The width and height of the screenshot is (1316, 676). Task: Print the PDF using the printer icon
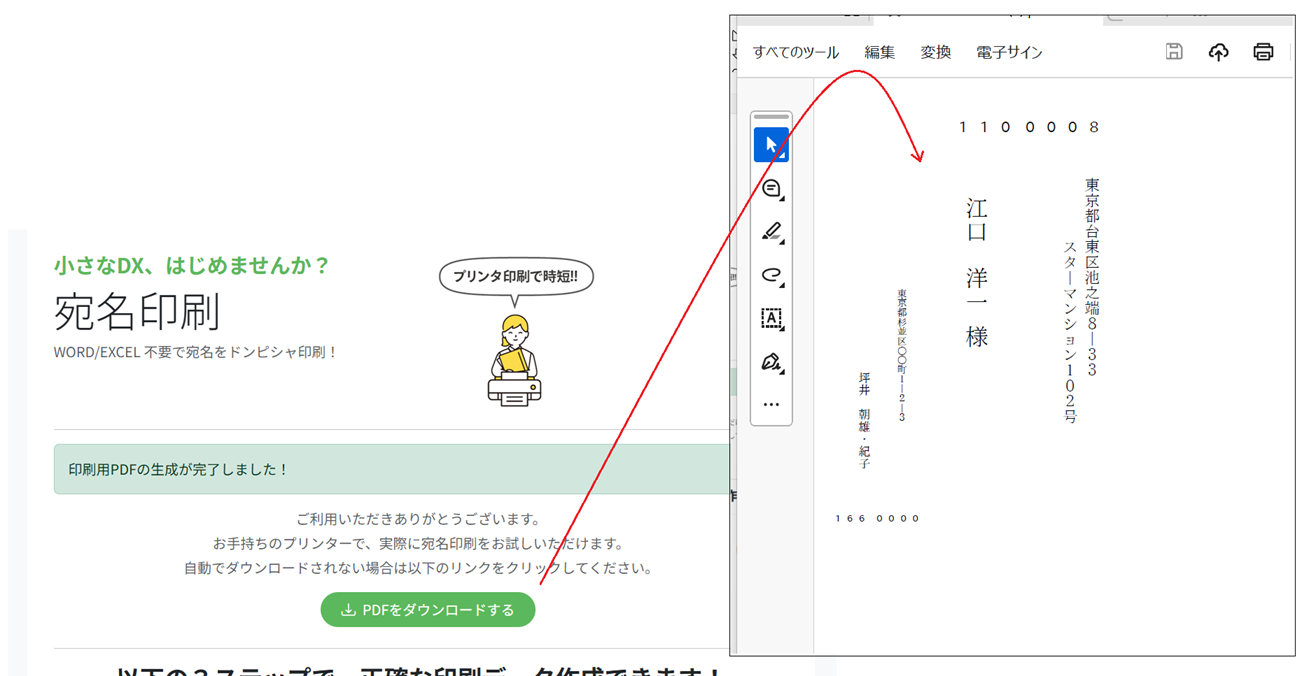(1263, 52)
